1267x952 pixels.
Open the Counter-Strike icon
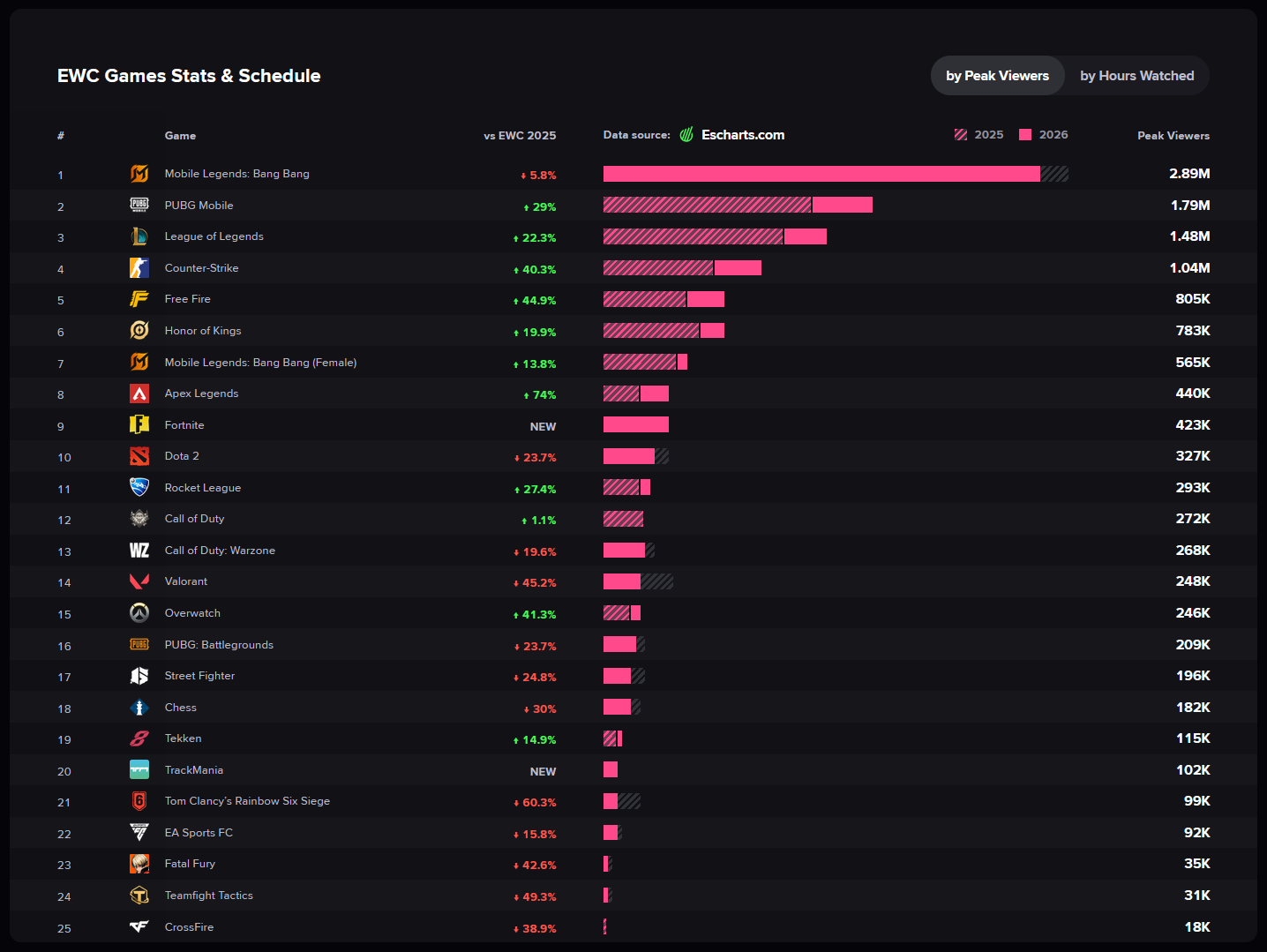point(139,267)
